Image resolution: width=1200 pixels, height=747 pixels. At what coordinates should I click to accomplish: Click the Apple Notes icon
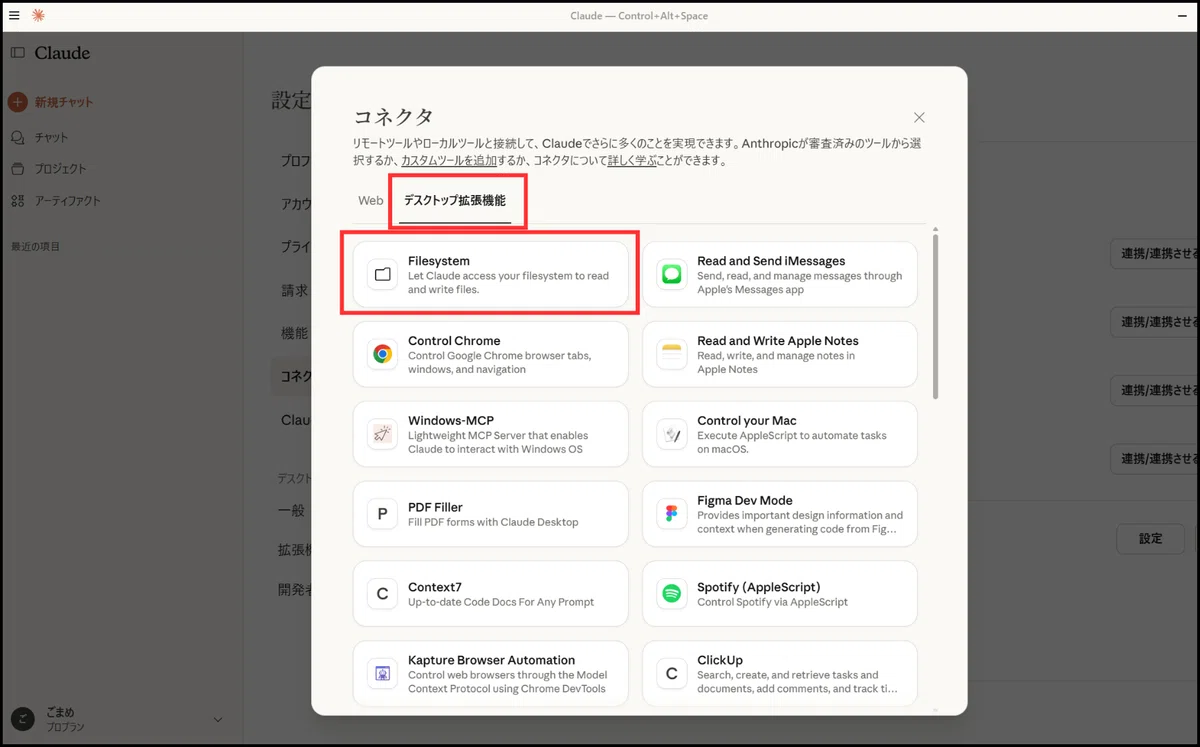coord(672,354)
